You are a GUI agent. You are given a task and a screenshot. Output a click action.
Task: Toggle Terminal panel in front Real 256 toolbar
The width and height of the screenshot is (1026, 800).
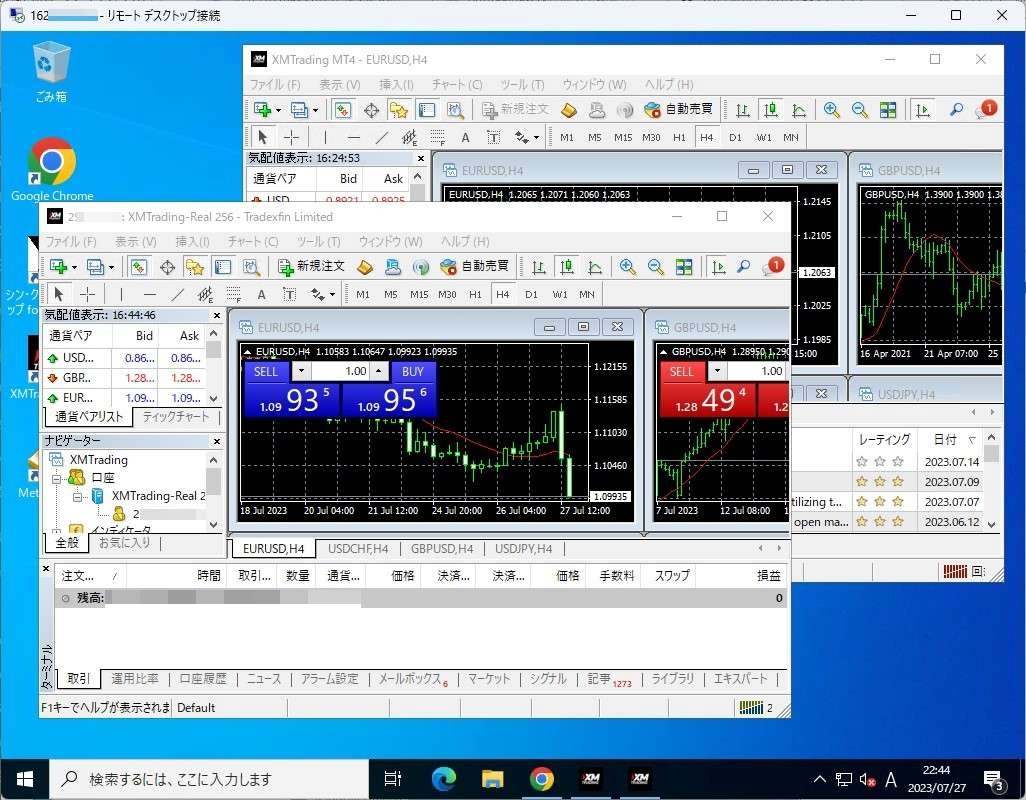(x=223, y=266)
